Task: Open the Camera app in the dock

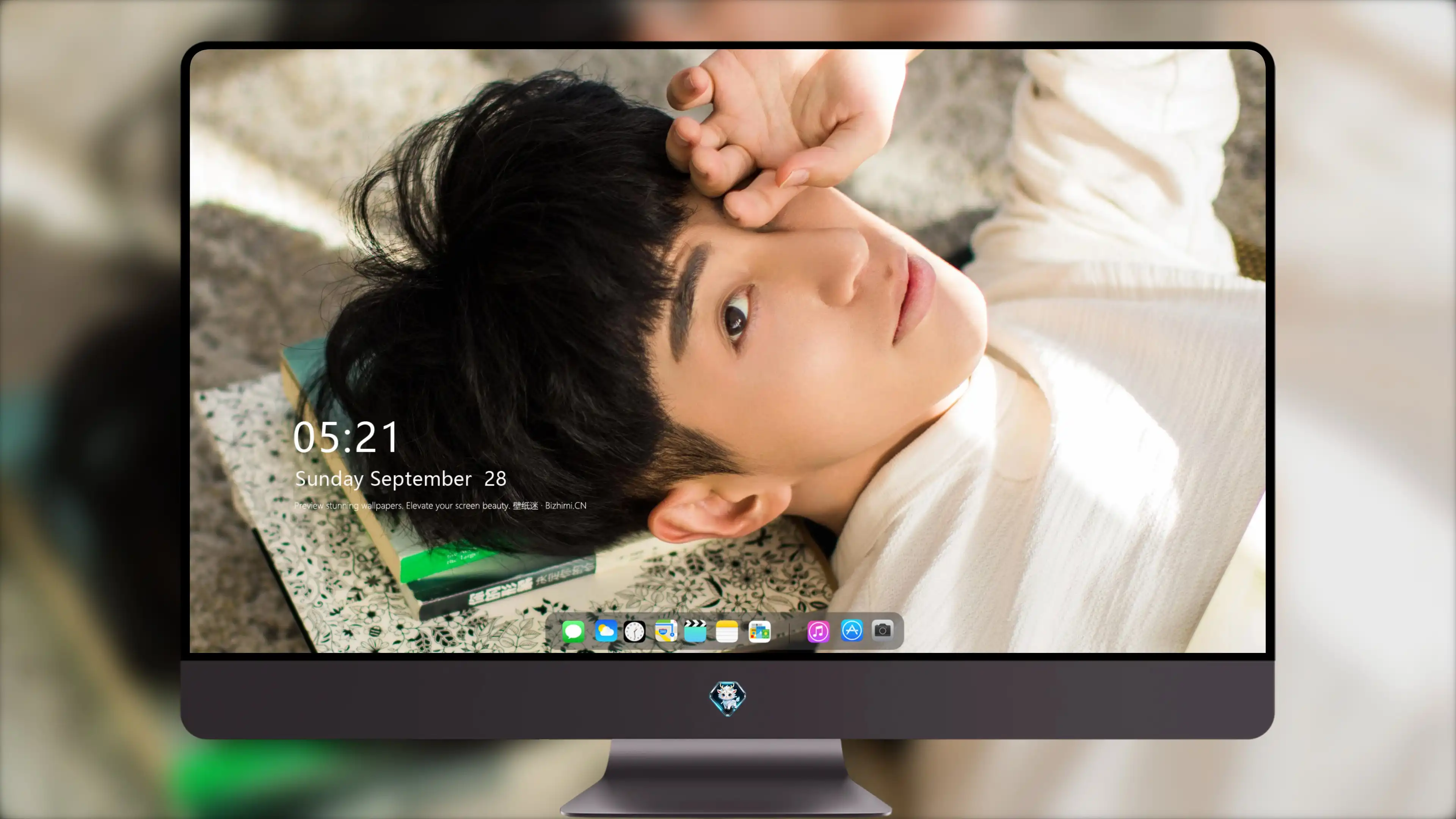Action: tap(882, 630)
